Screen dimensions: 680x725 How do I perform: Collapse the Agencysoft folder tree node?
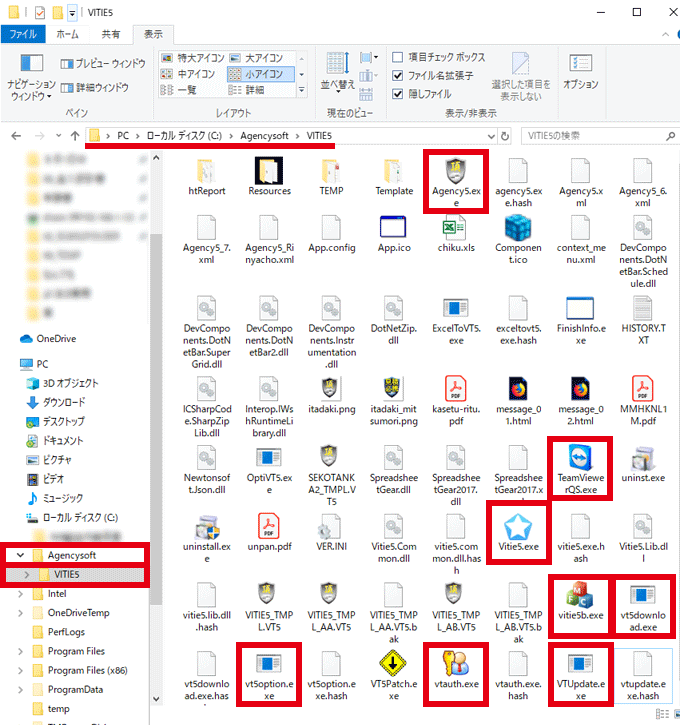click(x=22, y=555)
